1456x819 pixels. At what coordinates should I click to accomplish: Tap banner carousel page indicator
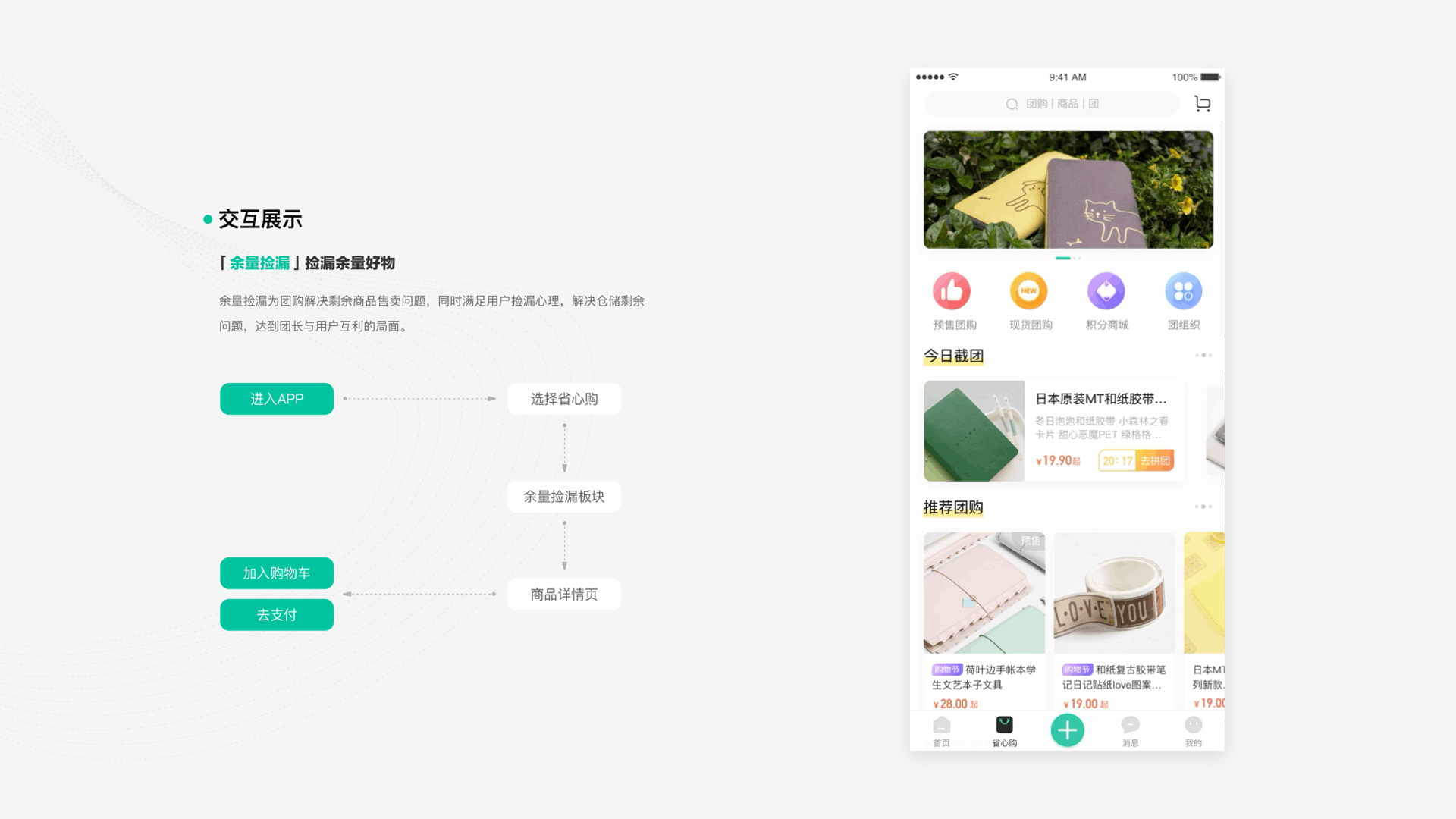click(x=1068, y=259)
